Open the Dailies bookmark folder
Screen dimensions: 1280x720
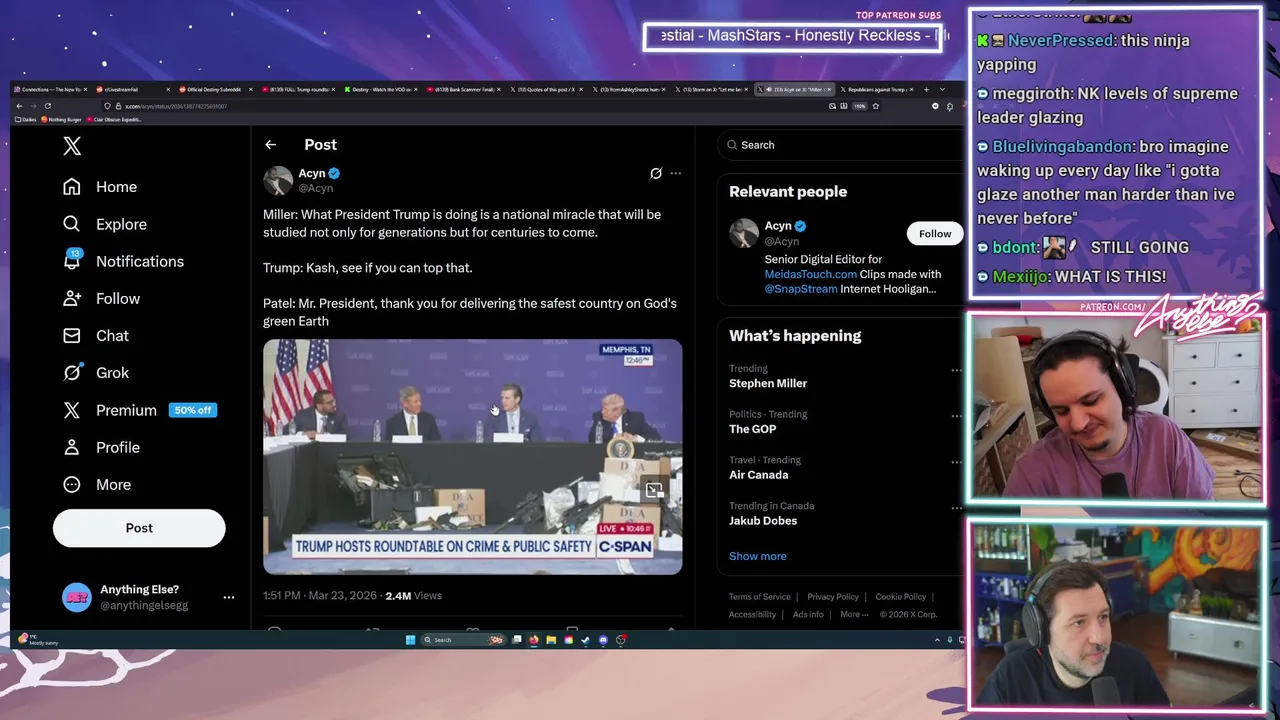(x=26, y=119)
